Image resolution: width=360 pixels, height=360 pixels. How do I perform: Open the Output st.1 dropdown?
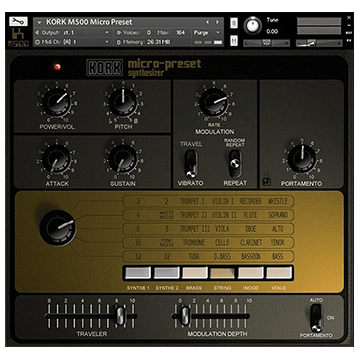[x=72, y=33]
